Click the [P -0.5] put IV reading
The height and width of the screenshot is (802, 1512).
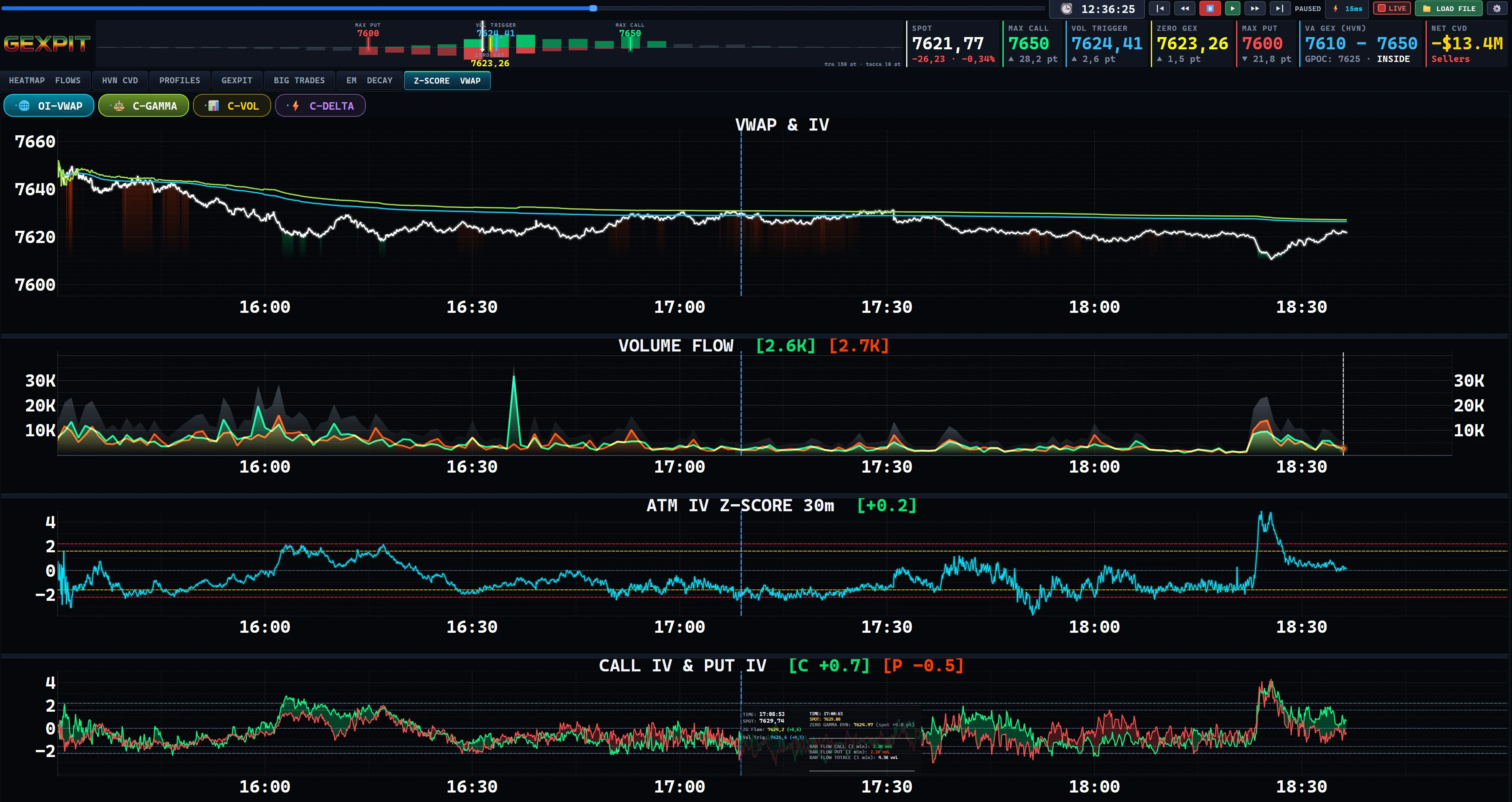click(x=923, y=665)
